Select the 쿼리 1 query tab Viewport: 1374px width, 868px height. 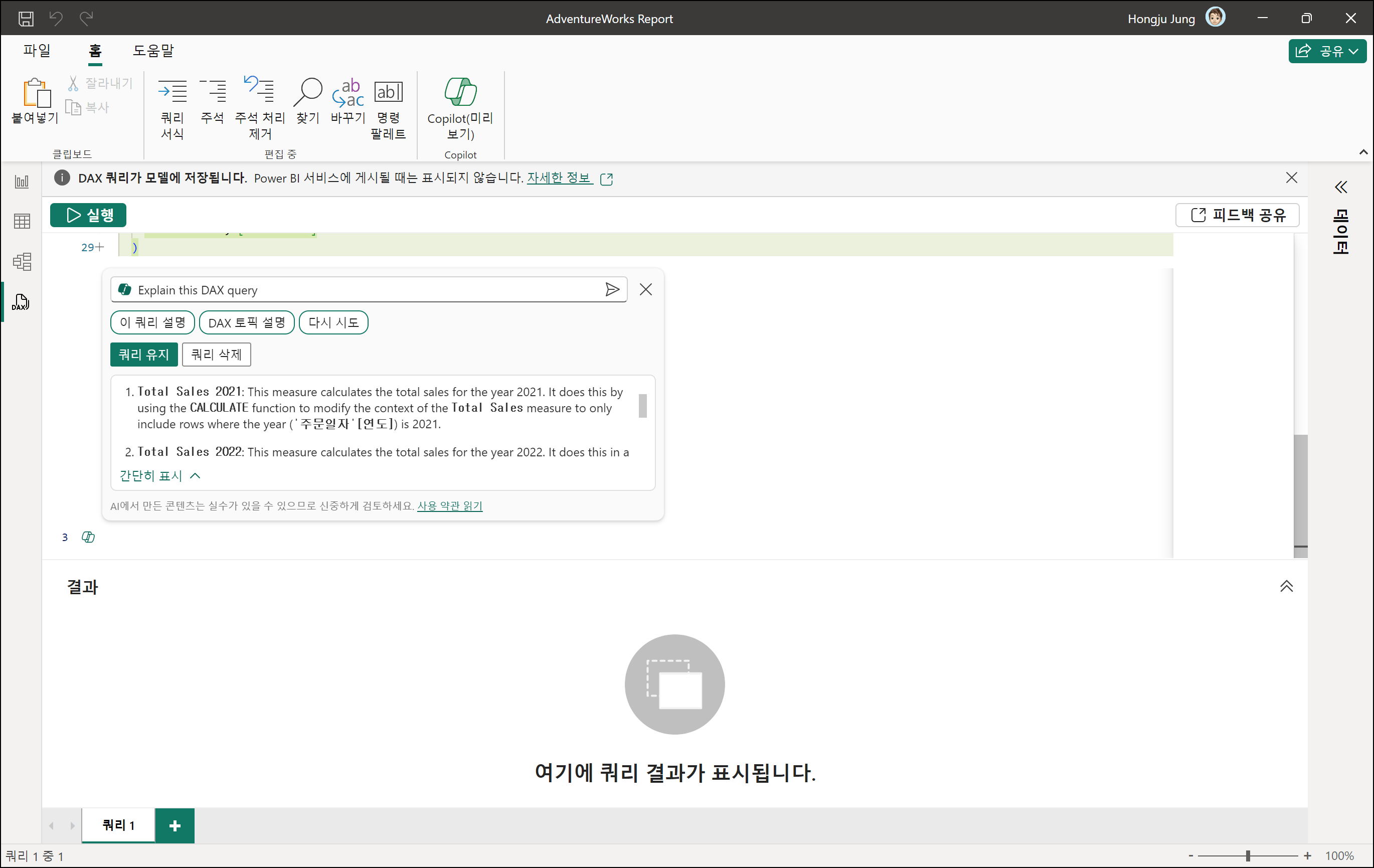coord(118,825)
